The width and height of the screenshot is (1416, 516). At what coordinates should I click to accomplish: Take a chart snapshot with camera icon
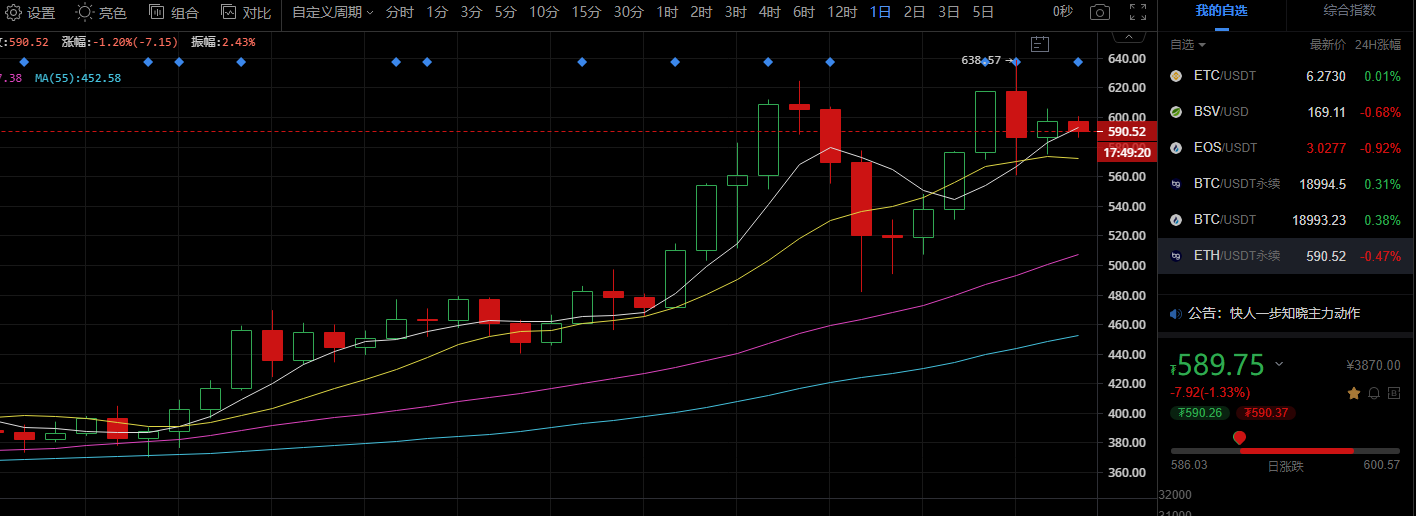(1099, 13)
